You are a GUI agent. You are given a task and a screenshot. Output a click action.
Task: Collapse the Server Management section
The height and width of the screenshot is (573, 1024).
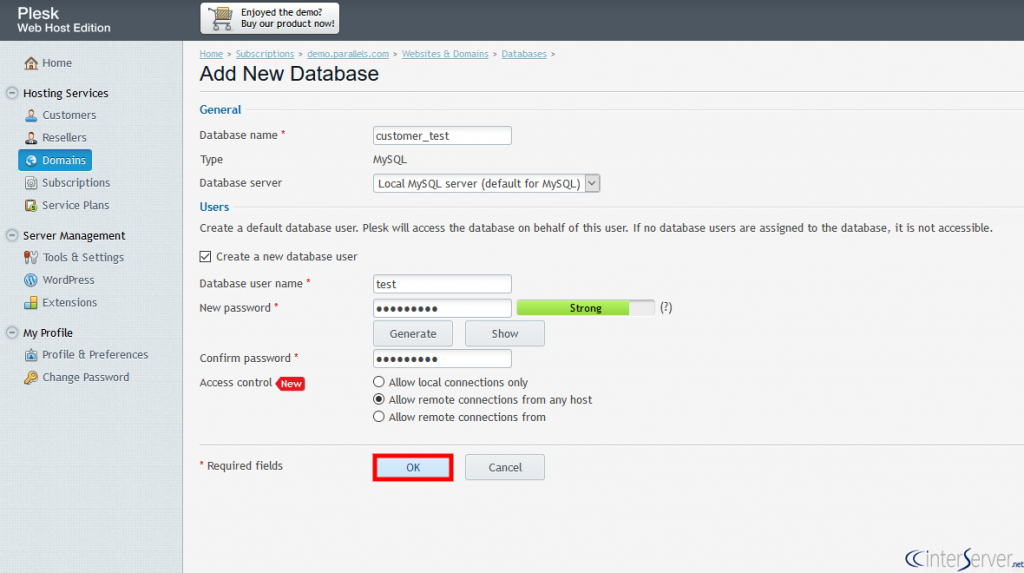12,236
